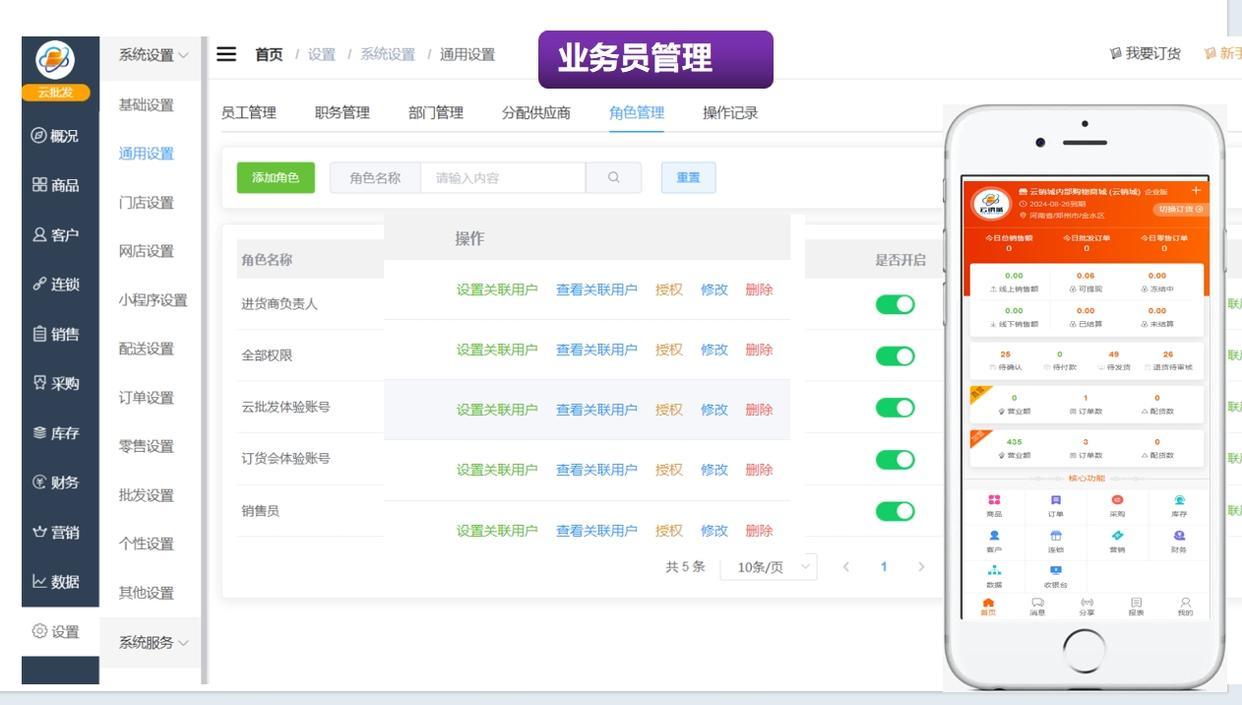The width and height of the screenshot is (1242, 705).
Task: Focus the 角色名称 search input field
Action: tap(502, 178)
